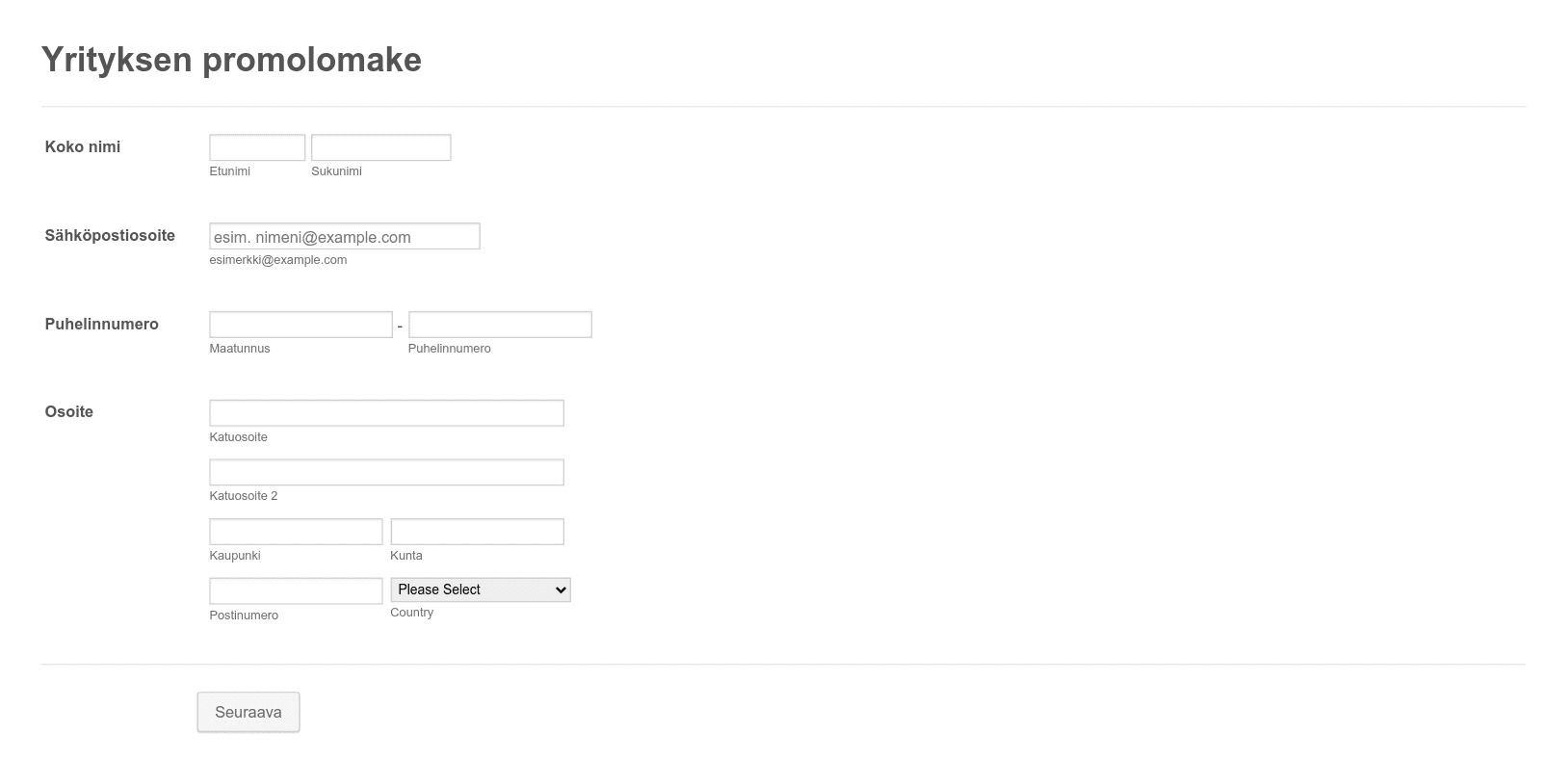1568x760 pixels.
Task: Click the Puhelinnumero field label
Action: coord(101,324)
